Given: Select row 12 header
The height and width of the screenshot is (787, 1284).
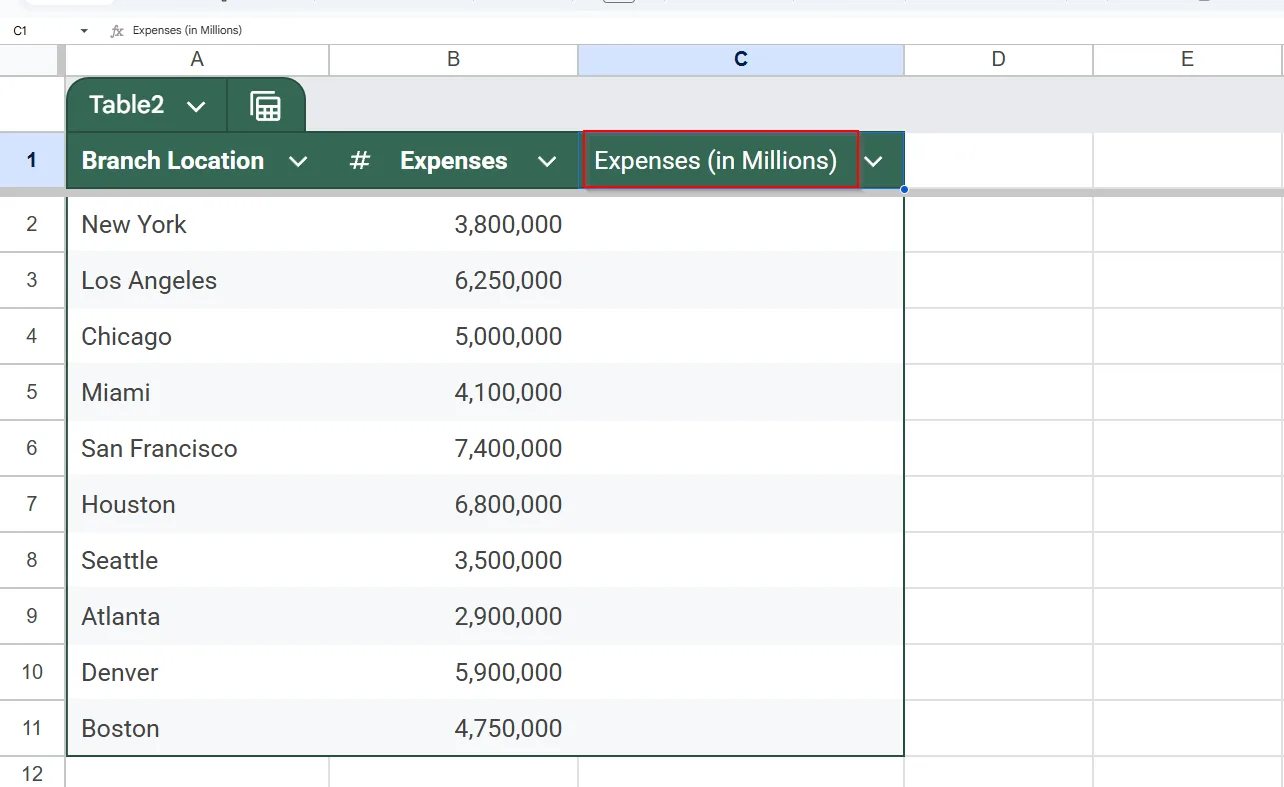Looking at the screenshot, I should click(x=32, y=774).
